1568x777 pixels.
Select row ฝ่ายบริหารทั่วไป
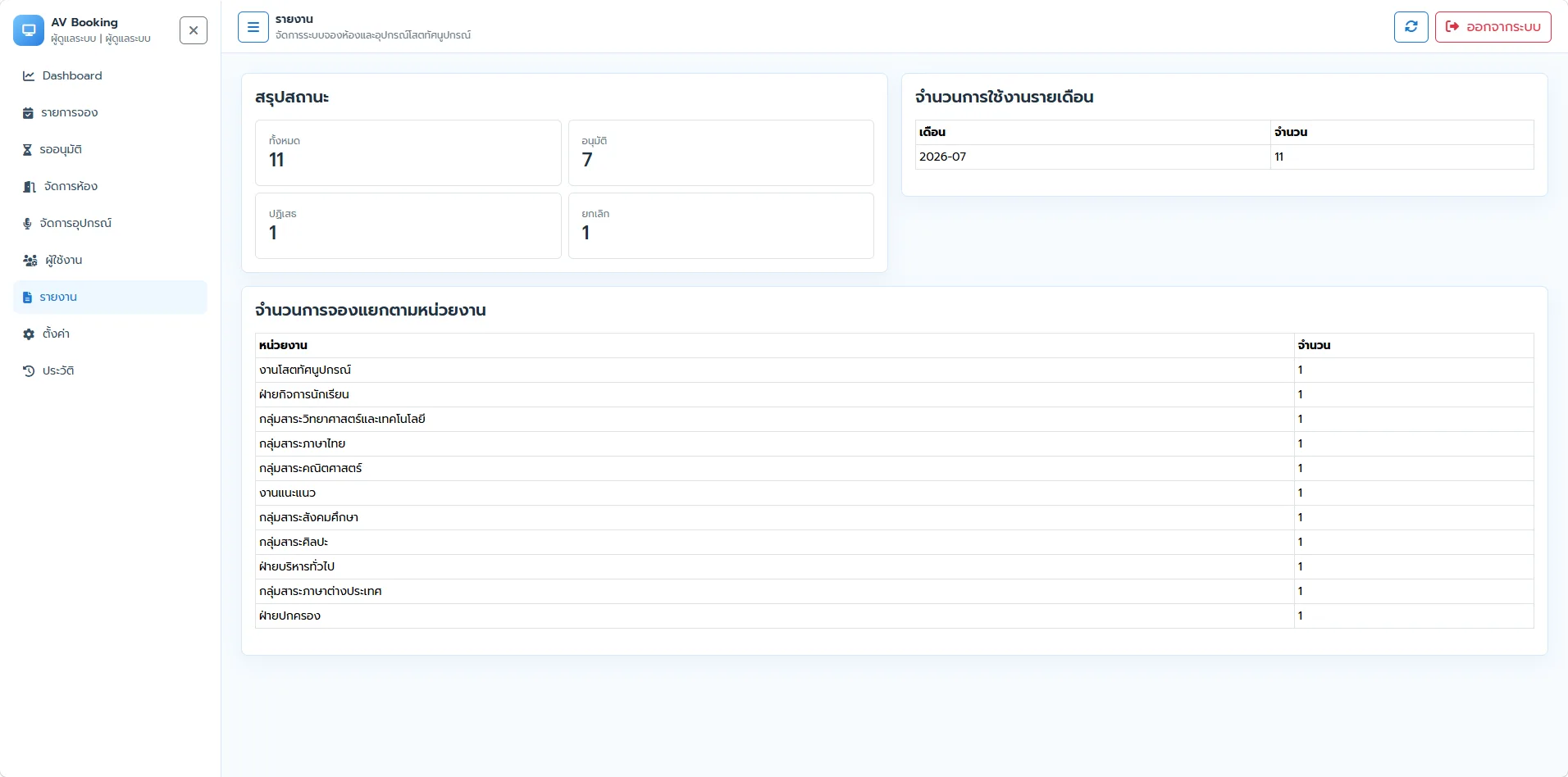click(894, 566)
